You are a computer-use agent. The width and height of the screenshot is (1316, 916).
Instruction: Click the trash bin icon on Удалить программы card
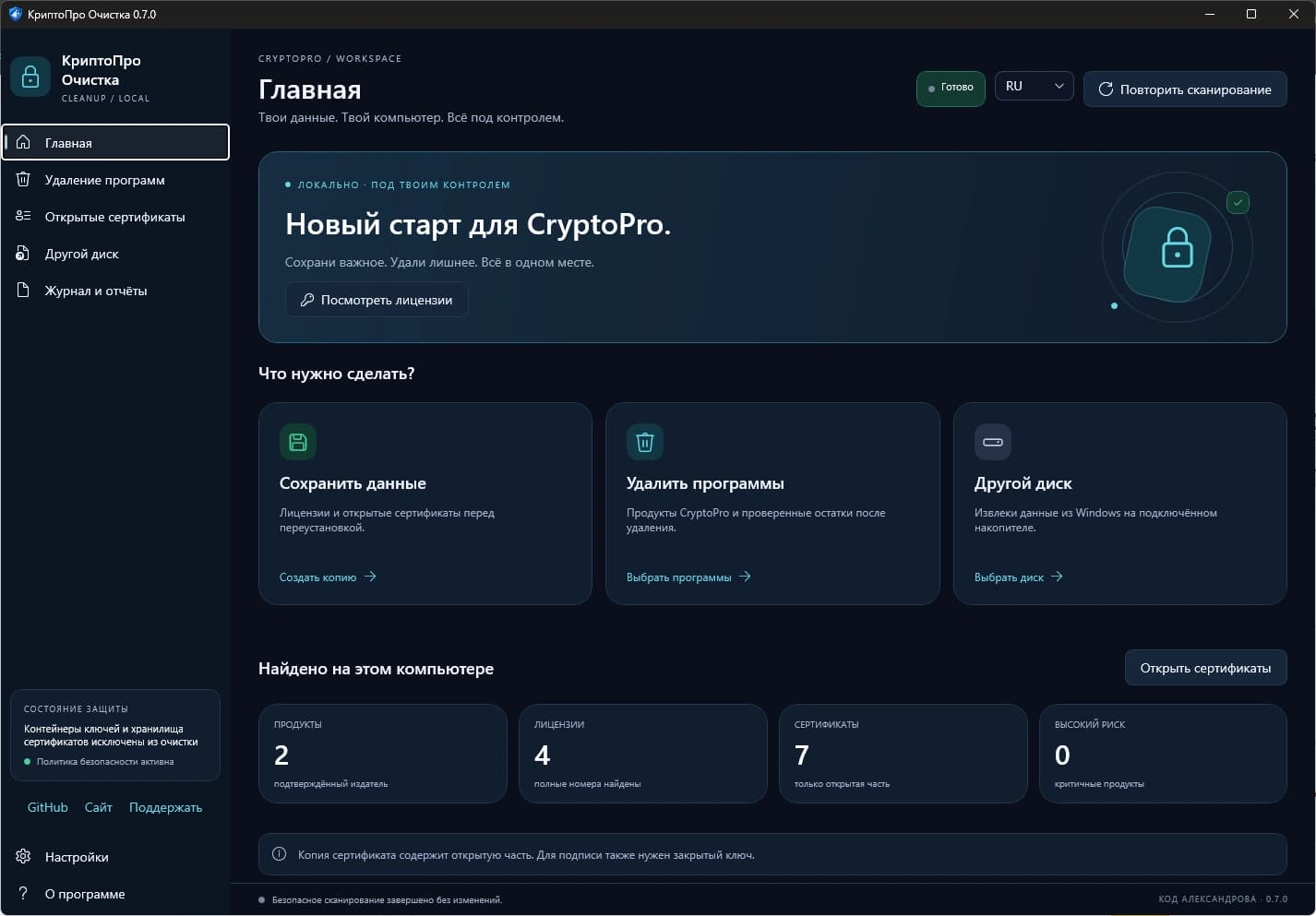point(645,442)
